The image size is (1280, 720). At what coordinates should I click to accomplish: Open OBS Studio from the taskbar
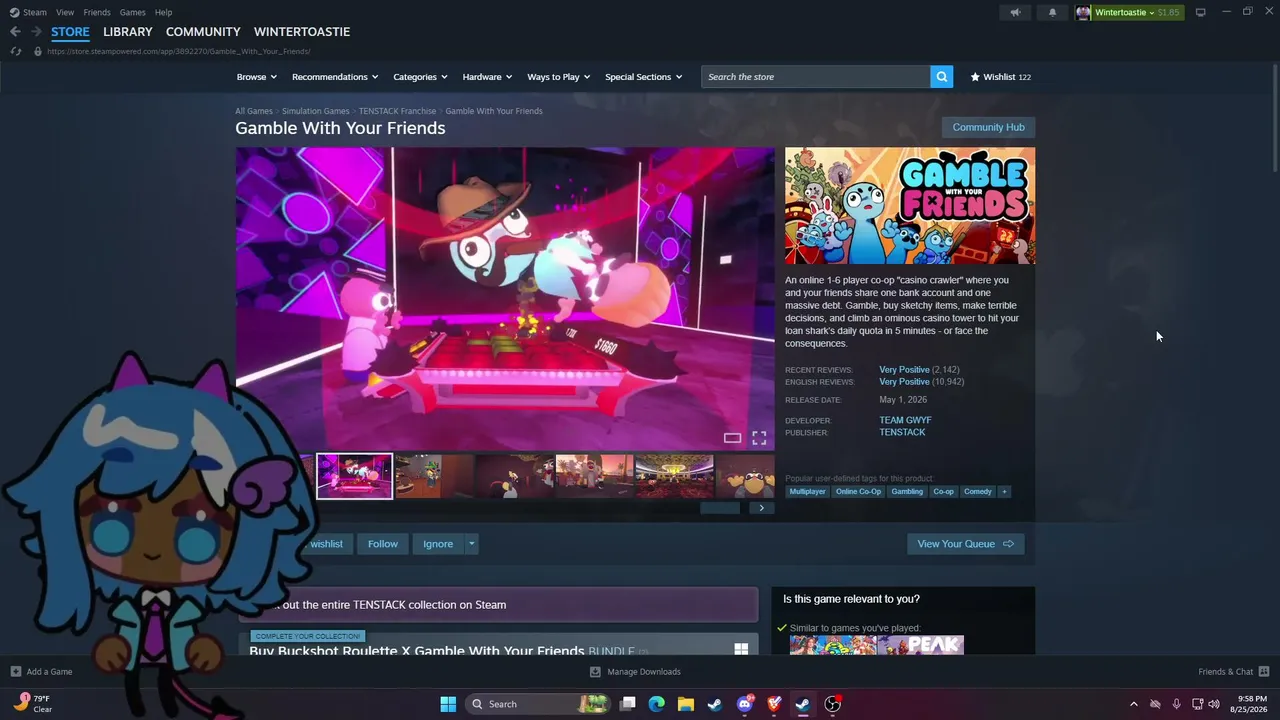point(832,704)
